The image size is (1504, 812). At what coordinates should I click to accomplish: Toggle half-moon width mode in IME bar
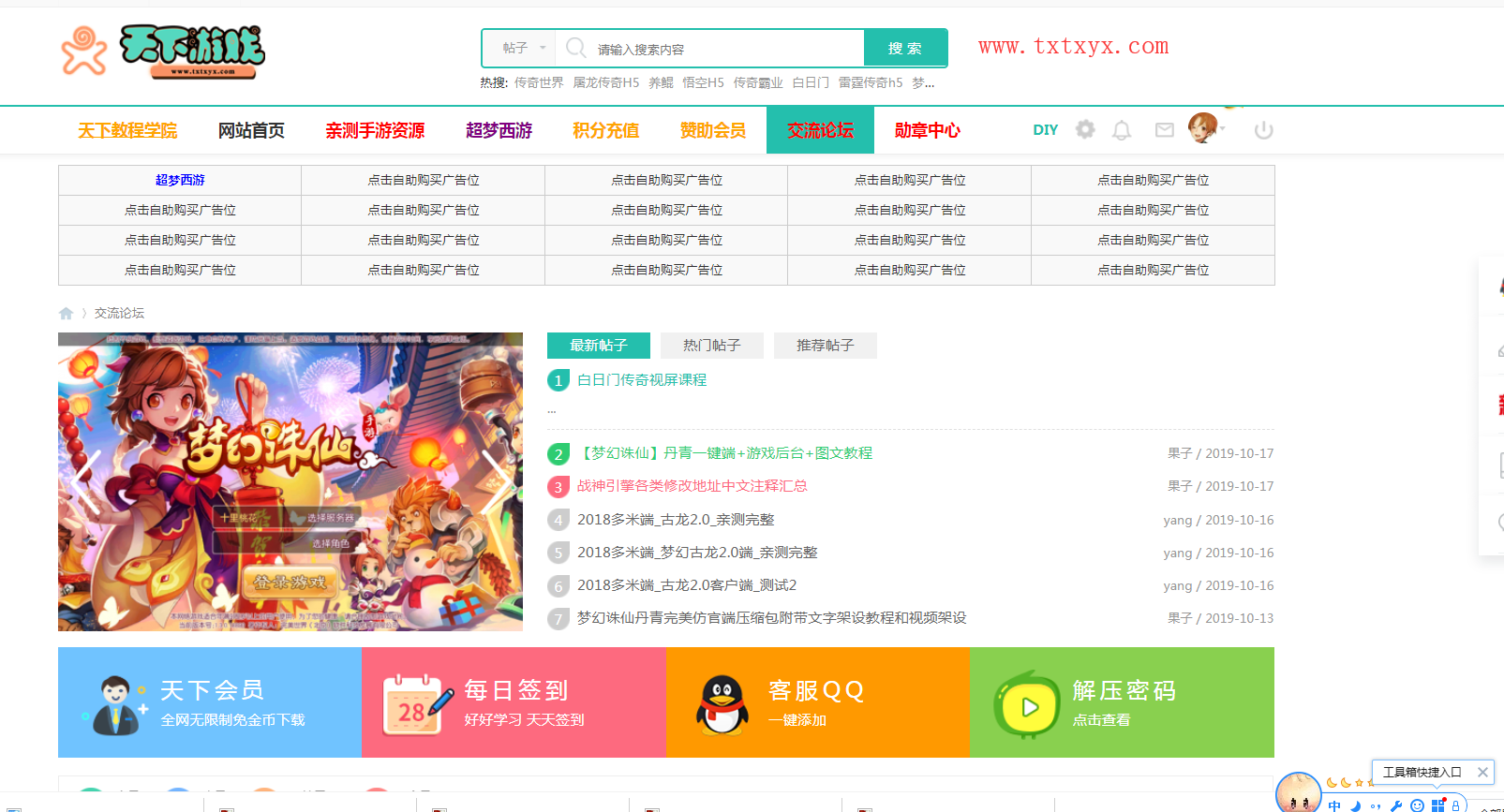tap(1355, 805)
